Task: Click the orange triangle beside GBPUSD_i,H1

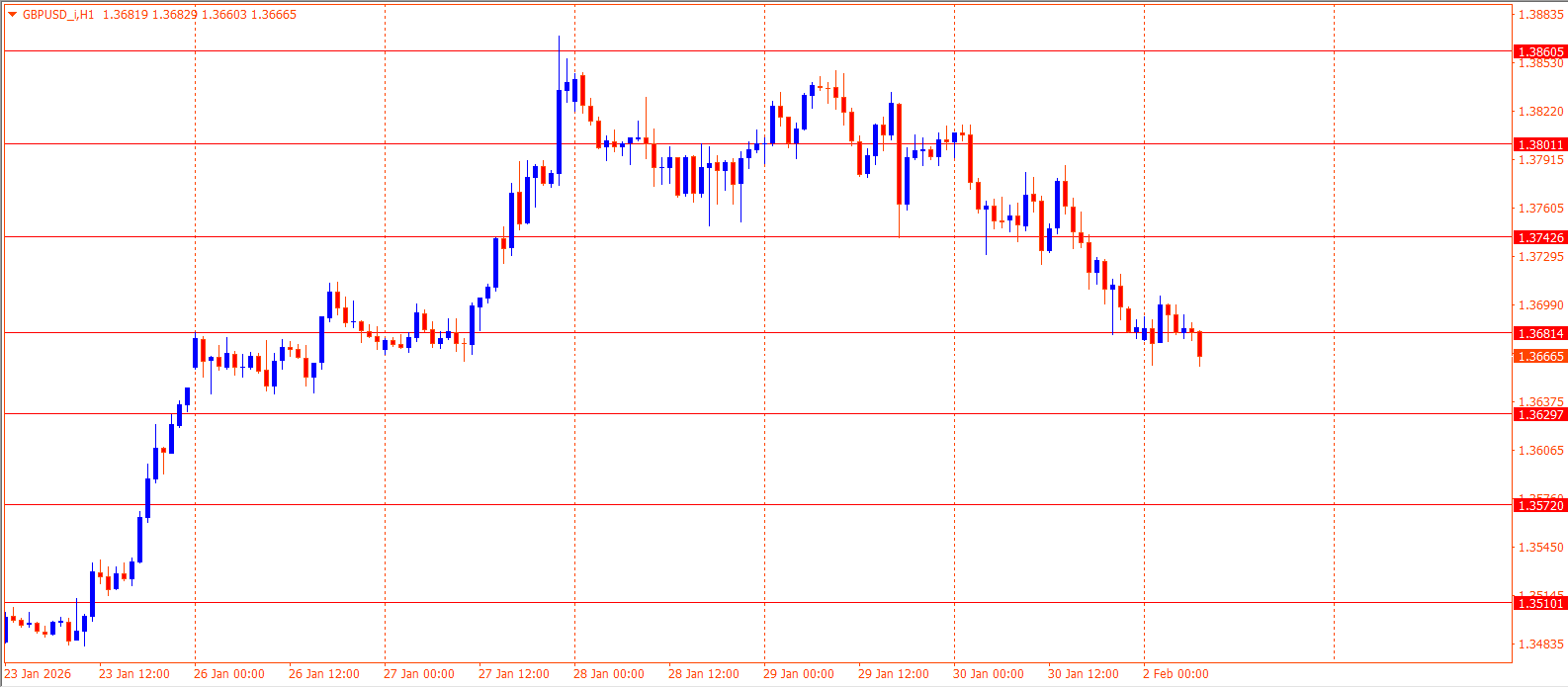Action: point(12,15)
